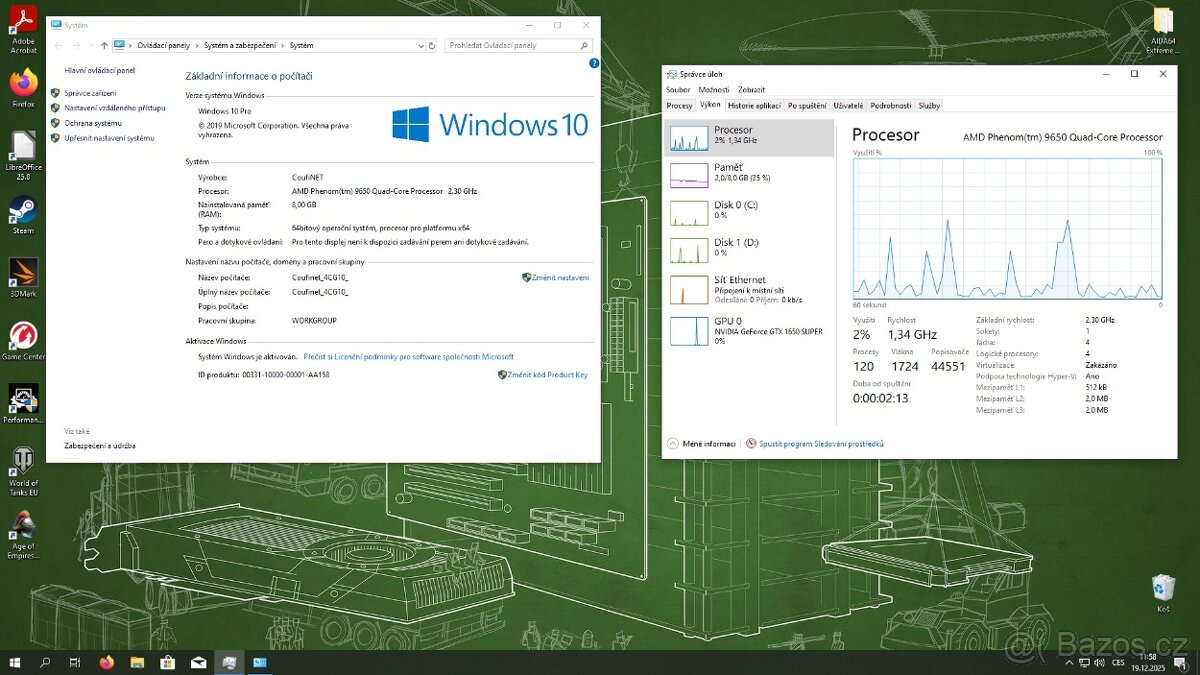Open the Steam desktop icon
Image resolution: width=1200 pixels, height=675 pixels.
coord(22,211)
